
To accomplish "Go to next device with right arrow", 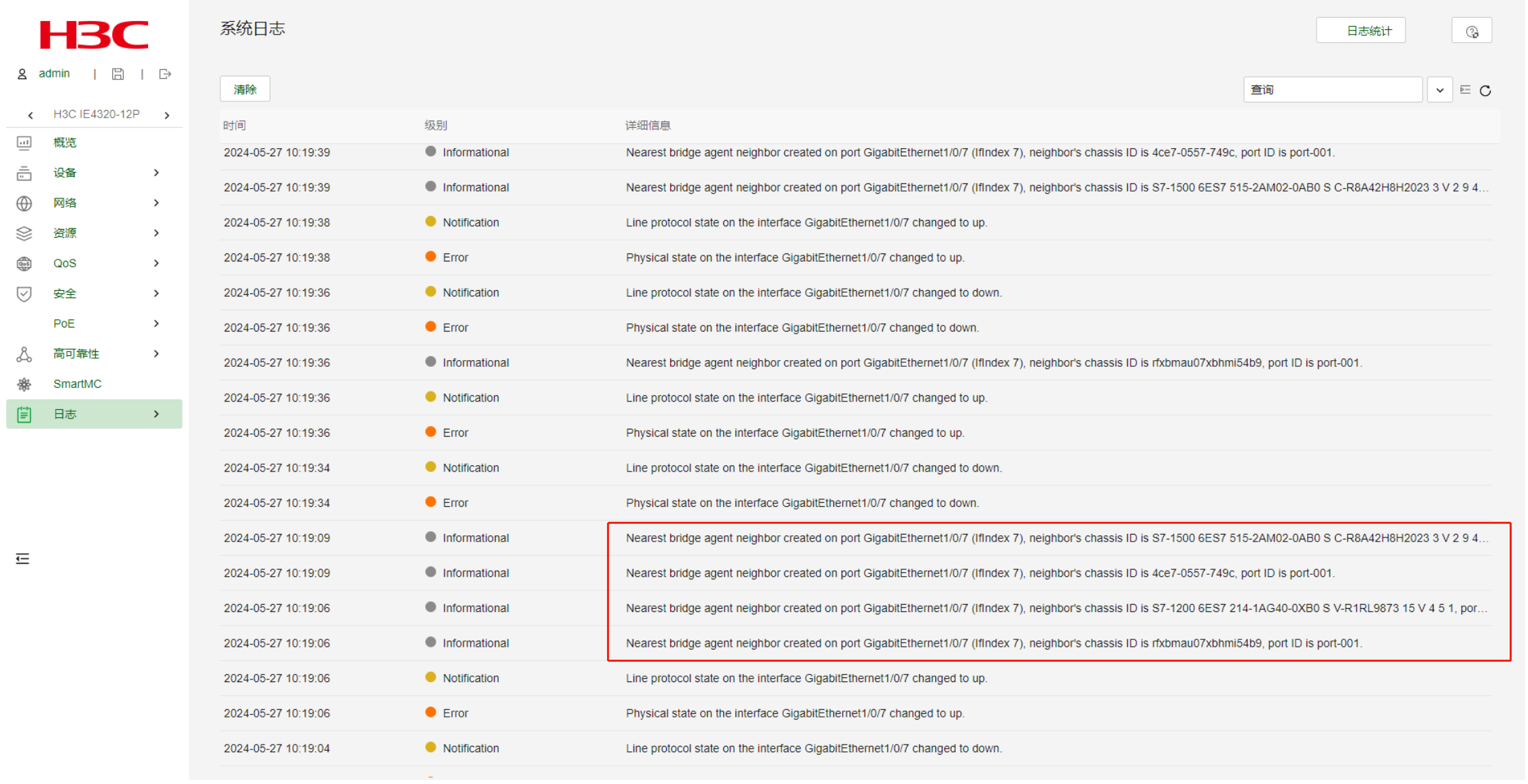I will click(x=167, y=115).
